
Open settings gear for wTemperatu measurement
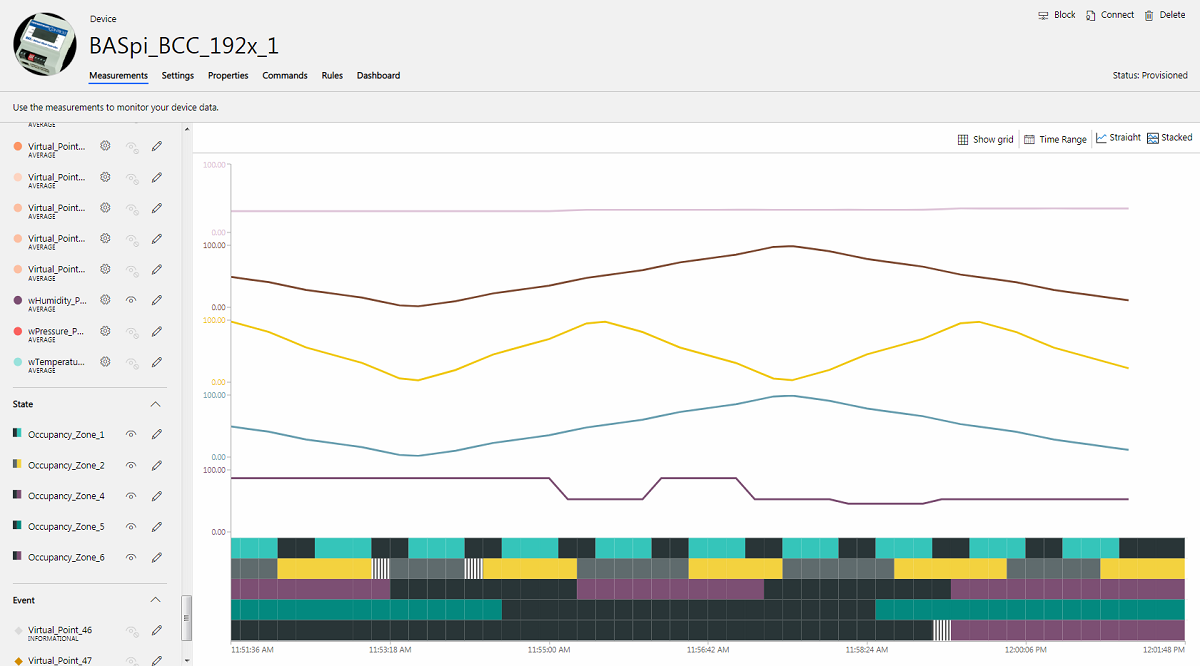105,361
